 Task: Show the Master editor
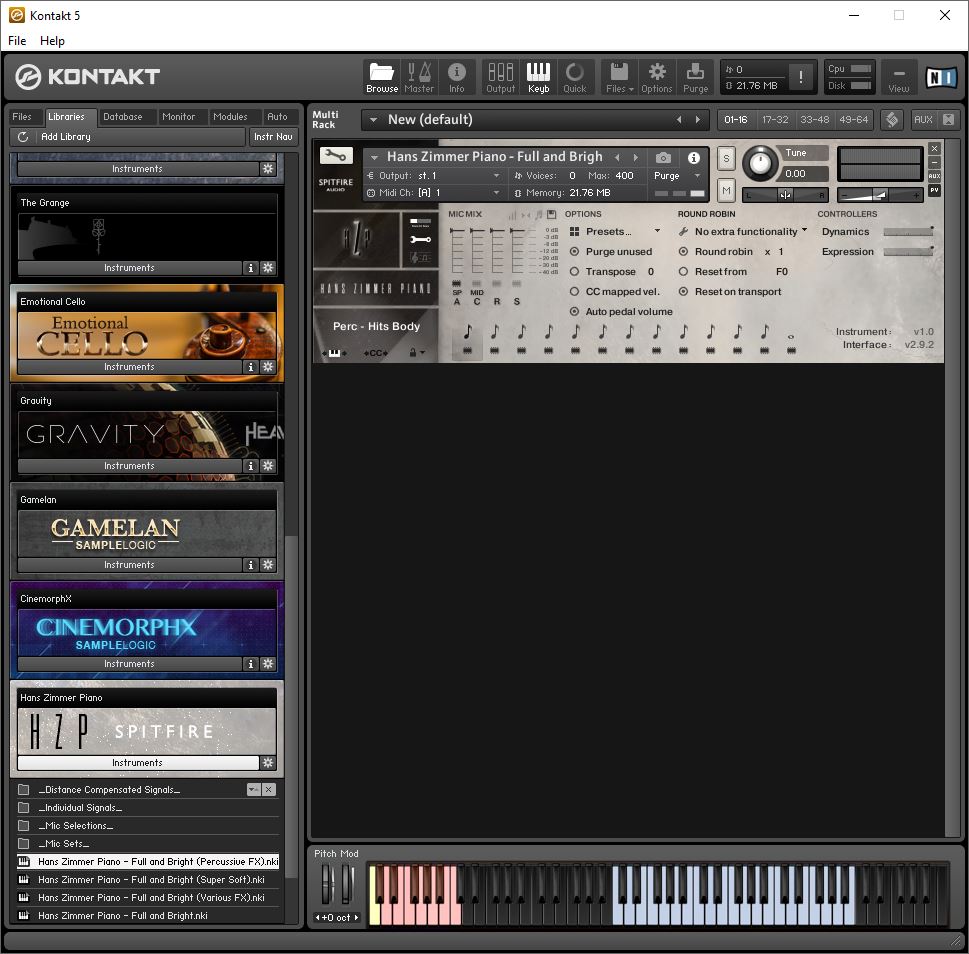[419, 77]
